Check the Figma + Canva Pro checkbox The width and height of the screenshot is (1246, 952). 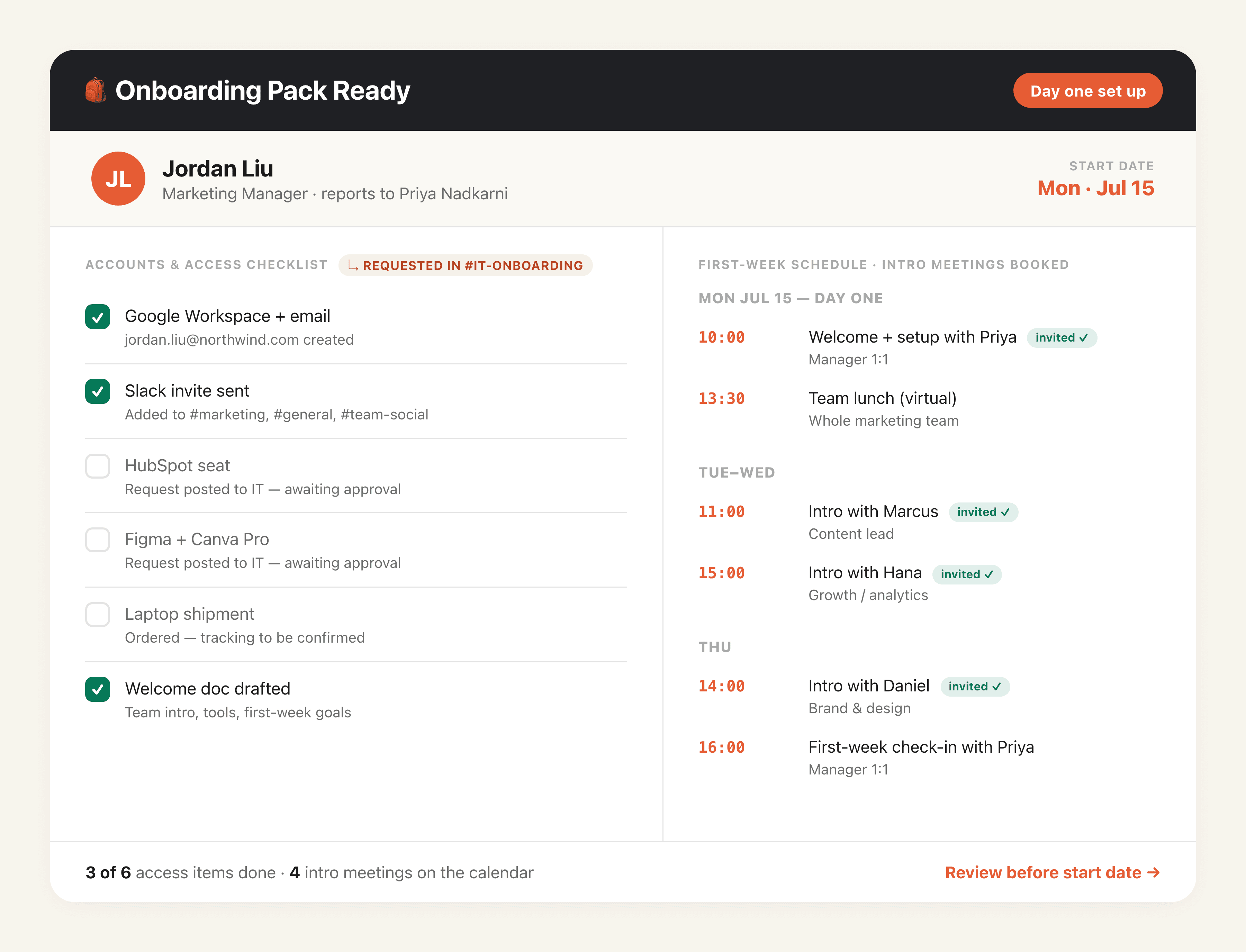98,540
